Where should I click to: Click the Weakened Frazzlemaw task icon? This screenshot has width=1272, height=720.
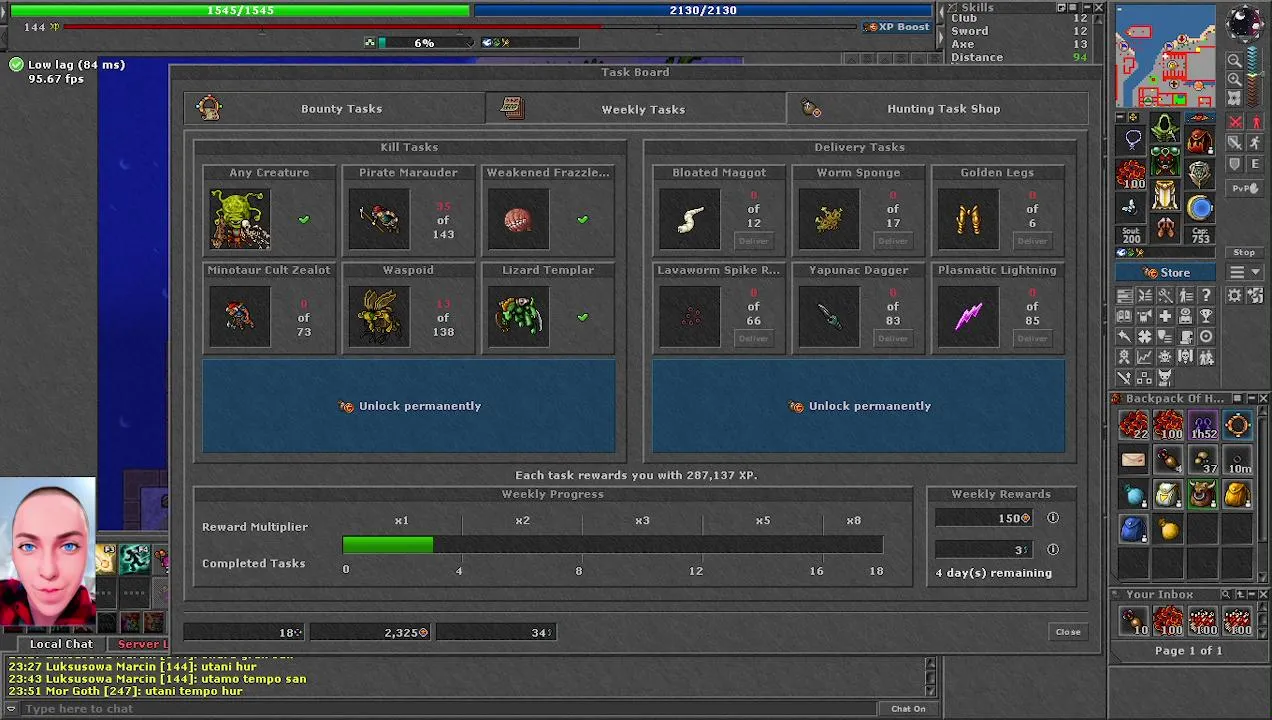[518, 219]
